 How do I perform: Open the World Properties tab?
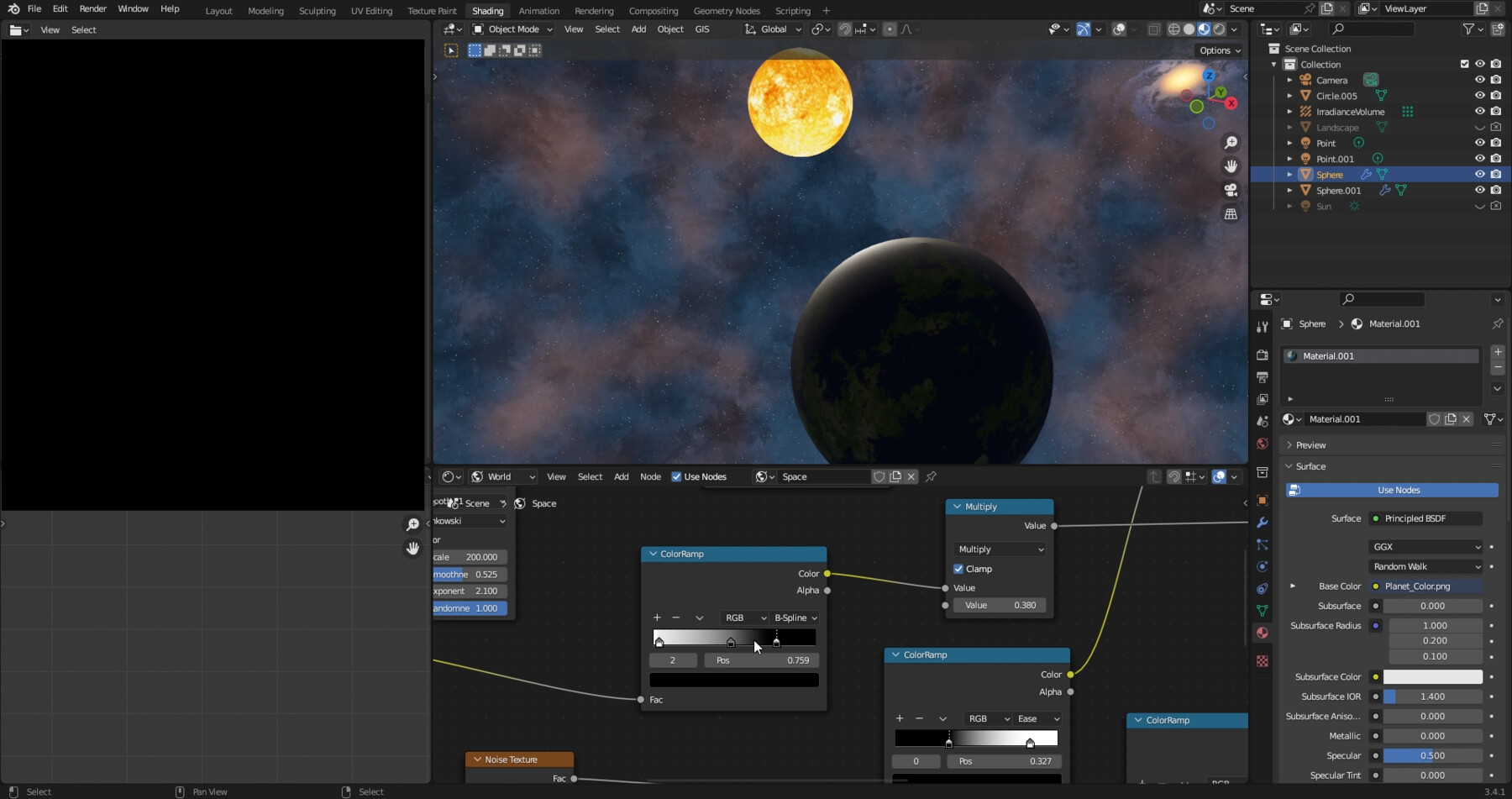tap(1263, 444)
